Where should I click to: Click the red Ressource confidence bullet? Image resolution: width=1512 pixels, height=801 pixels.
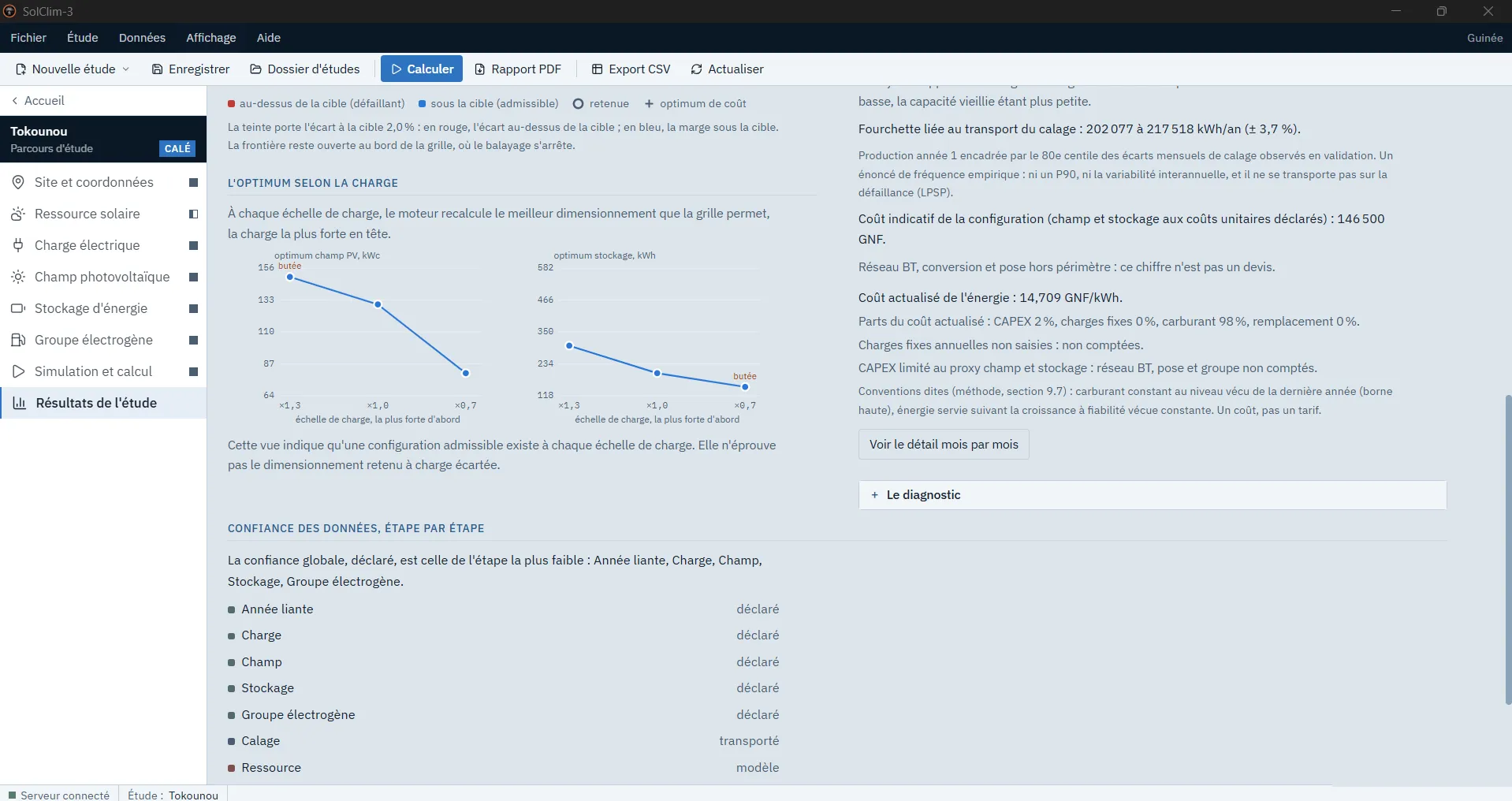231,768
